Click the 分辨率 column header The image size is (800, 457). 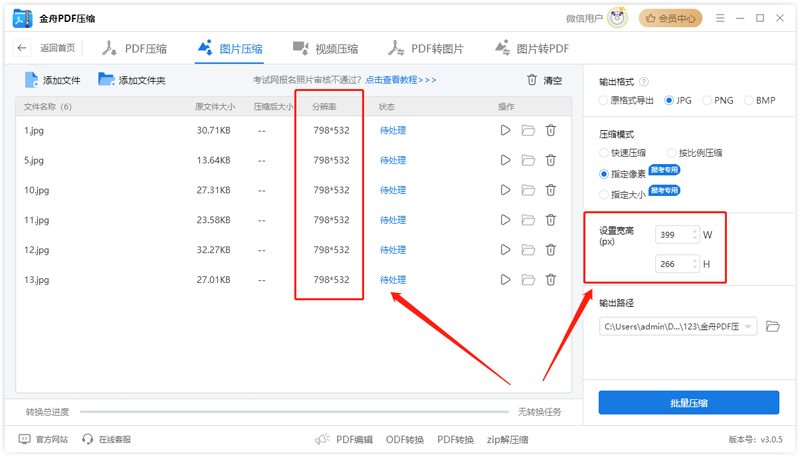tap(324, 107)
